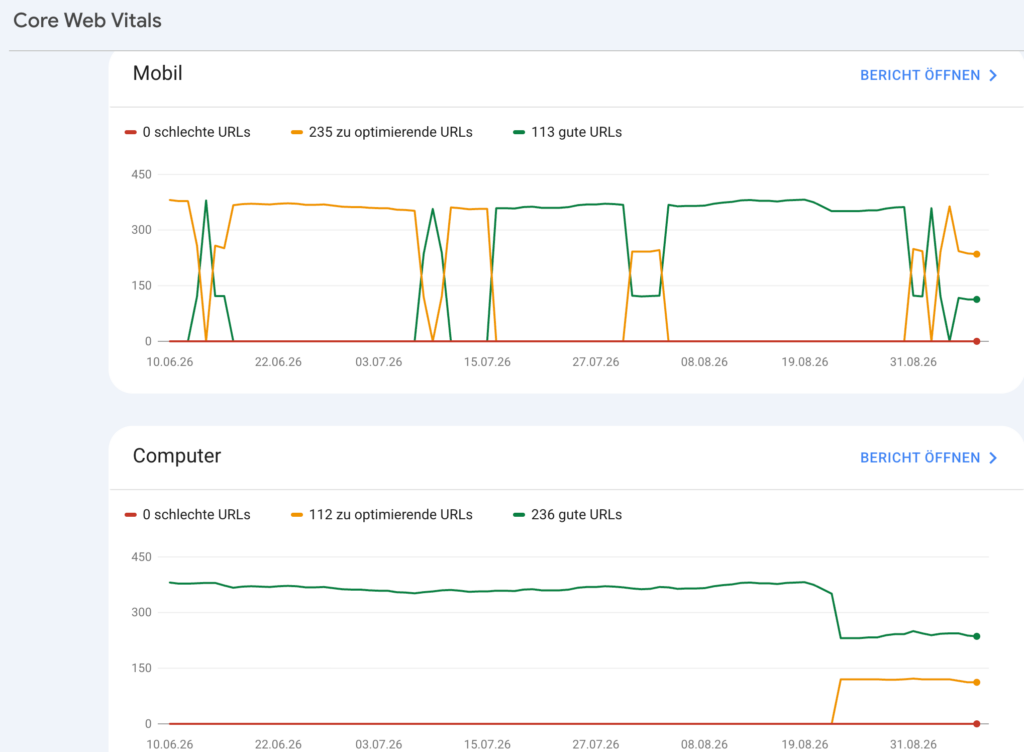The height and width of the screenshot is (752, 1024).
Task: Click date label 27.07.26 on Computer chart
Action: tap(596, 744)
